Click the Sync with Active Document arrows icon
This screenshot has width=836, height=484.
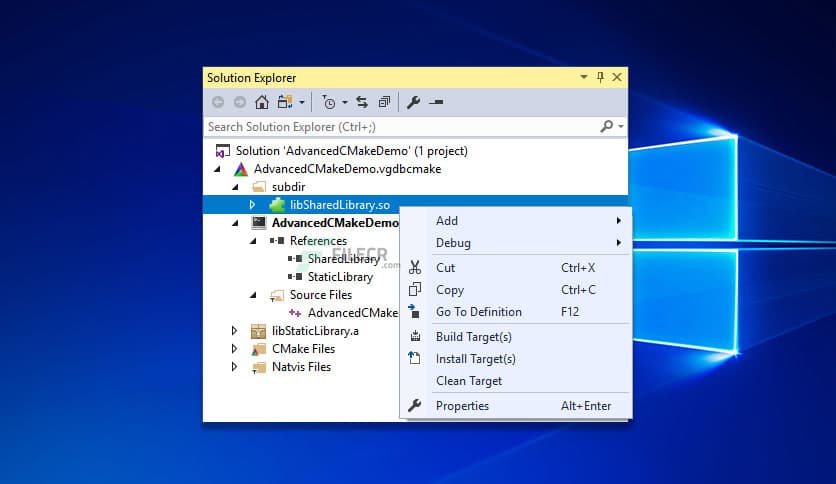coord(361,102)
